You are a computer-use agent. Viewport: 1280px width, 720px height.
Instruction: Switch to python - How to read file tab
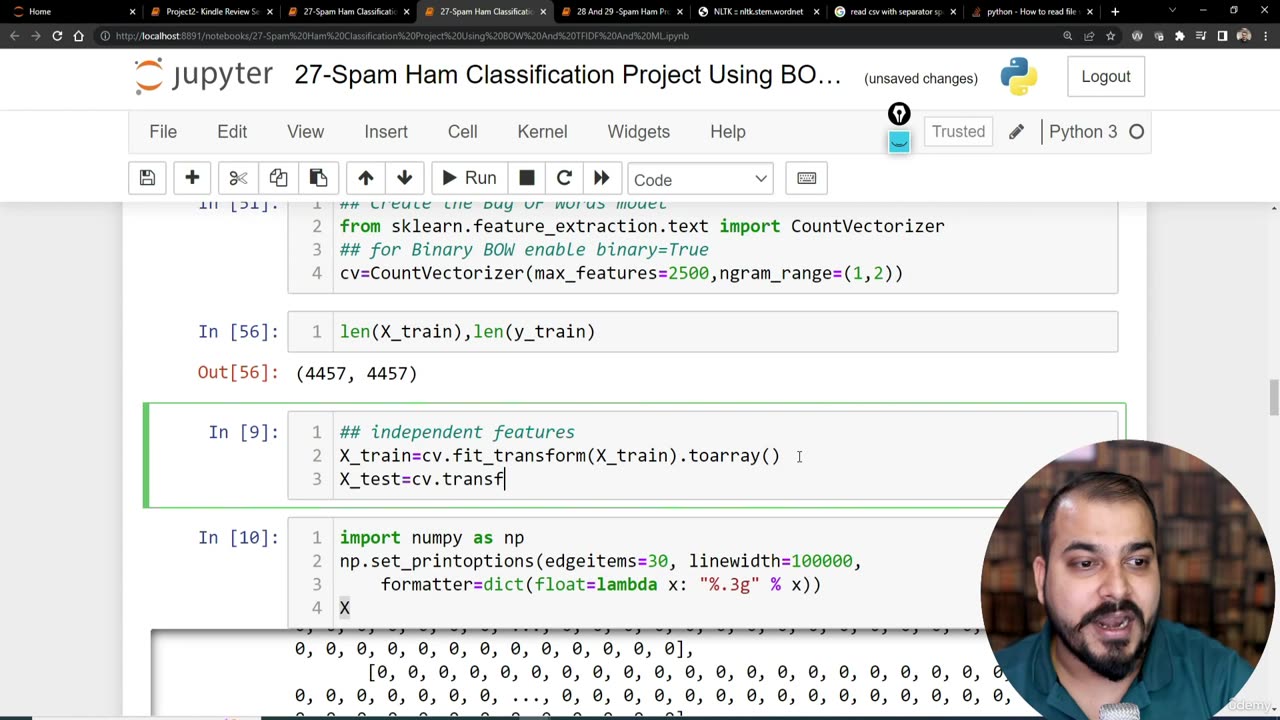[x=1030, y=11]
